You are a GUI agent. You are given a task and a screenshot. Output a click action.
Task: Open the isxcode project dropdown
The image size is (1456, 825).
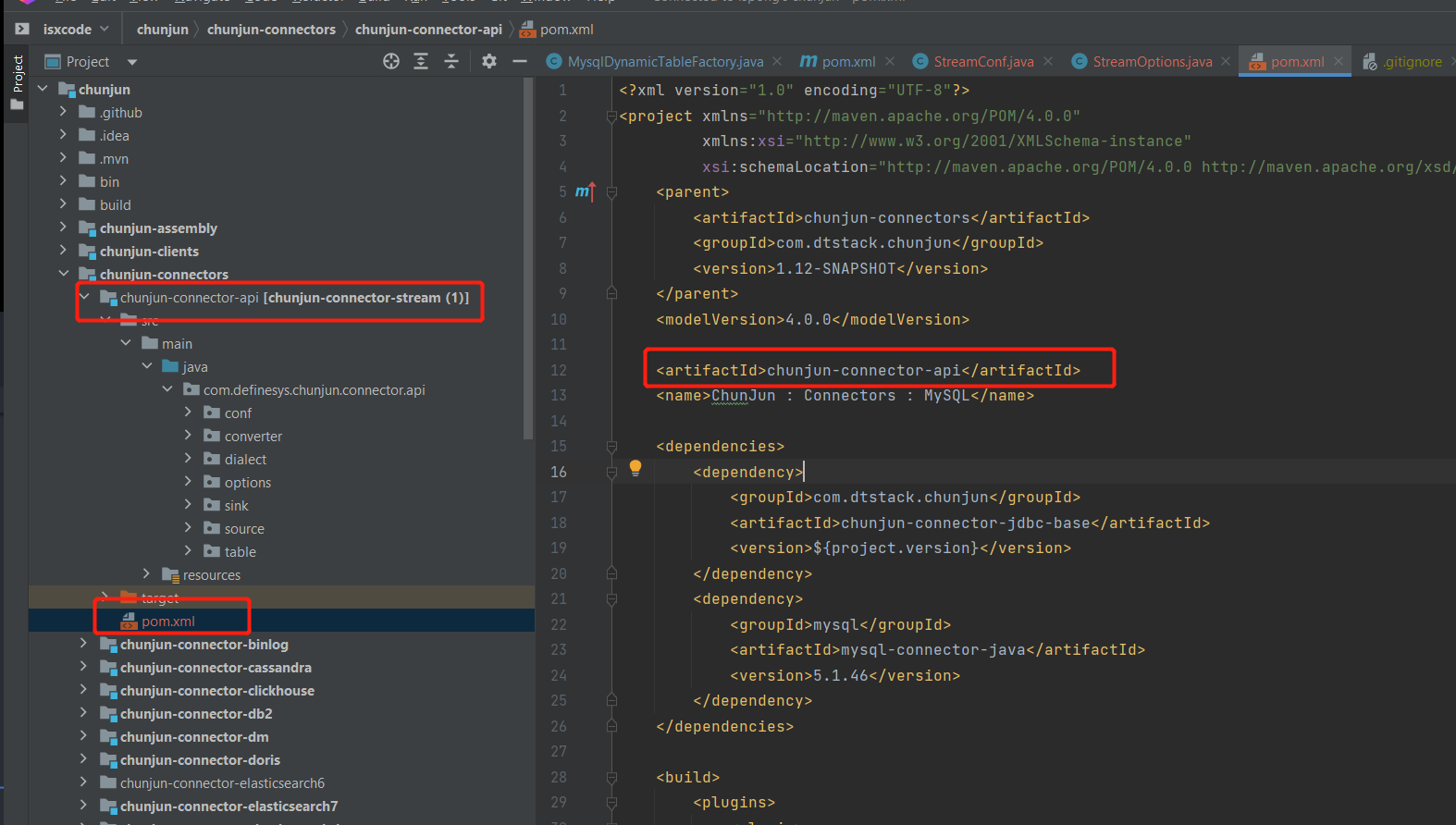76,30
